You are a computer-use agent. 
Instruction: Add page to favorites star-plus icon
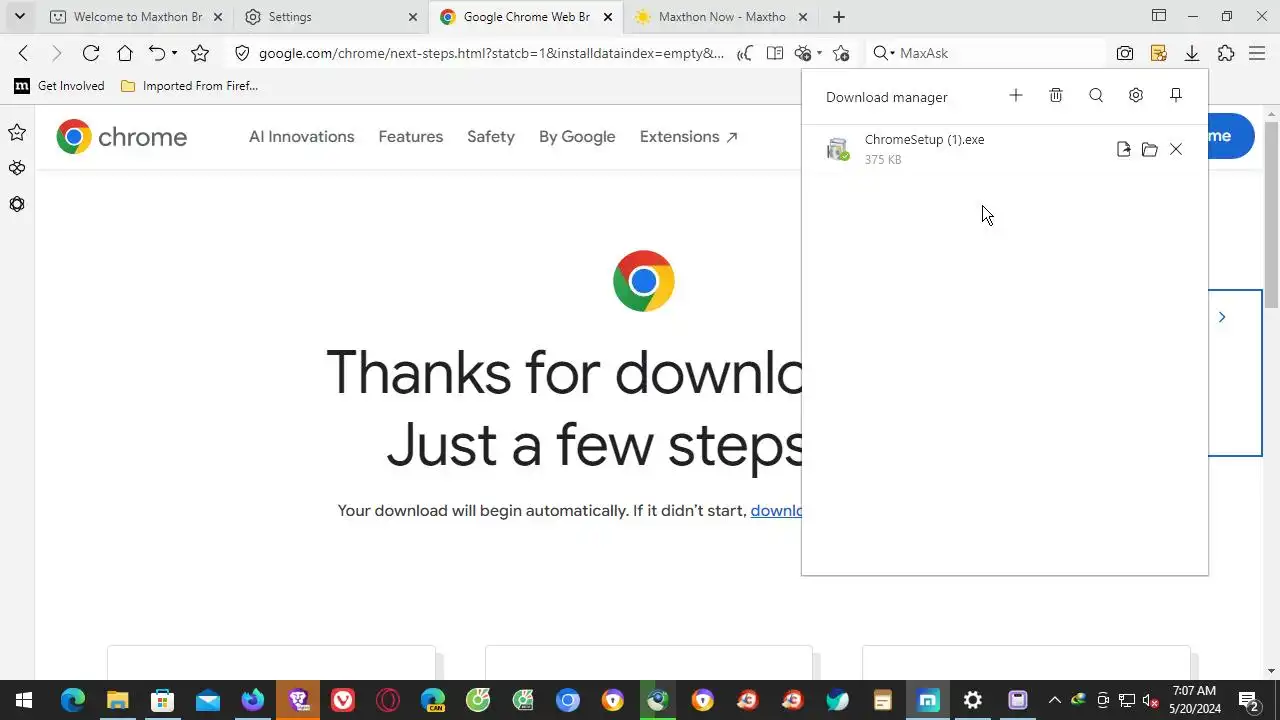coord(841,53)
